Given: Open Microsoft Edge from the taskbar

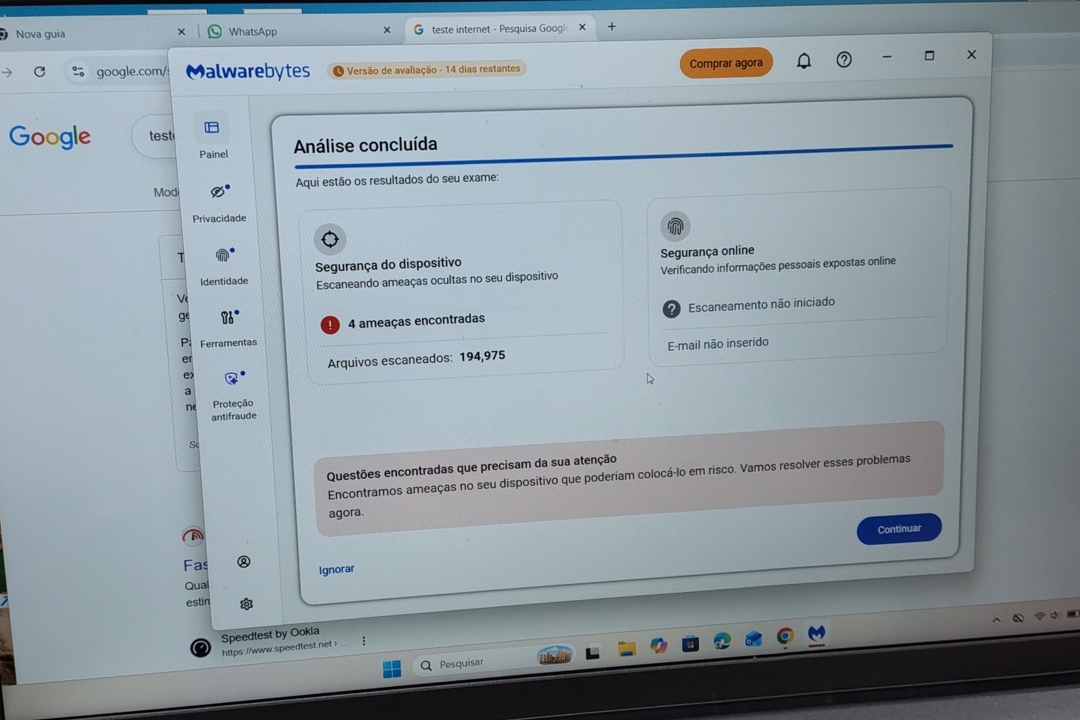Looking at the screenshot, I should click(722, 641).
